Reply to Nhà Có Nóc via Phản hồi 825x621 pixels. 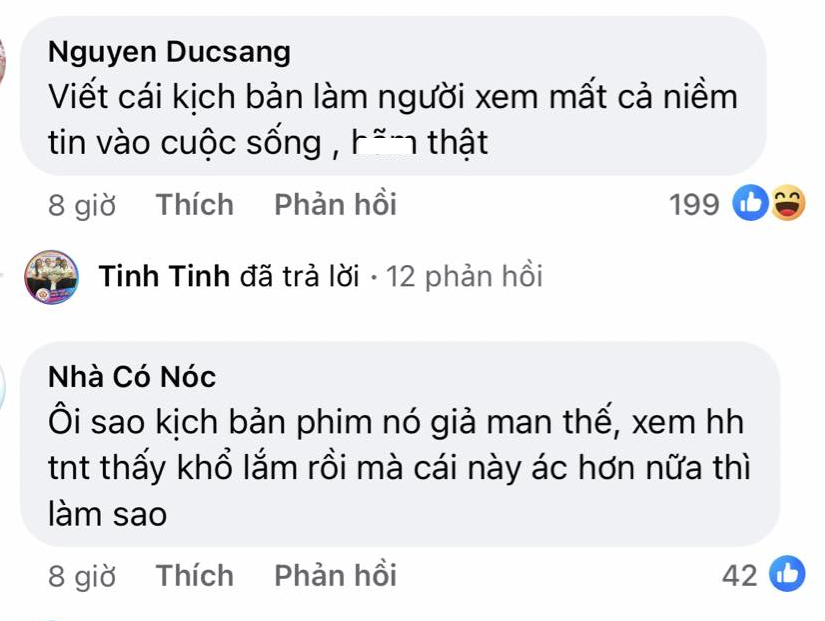(335, 576)
